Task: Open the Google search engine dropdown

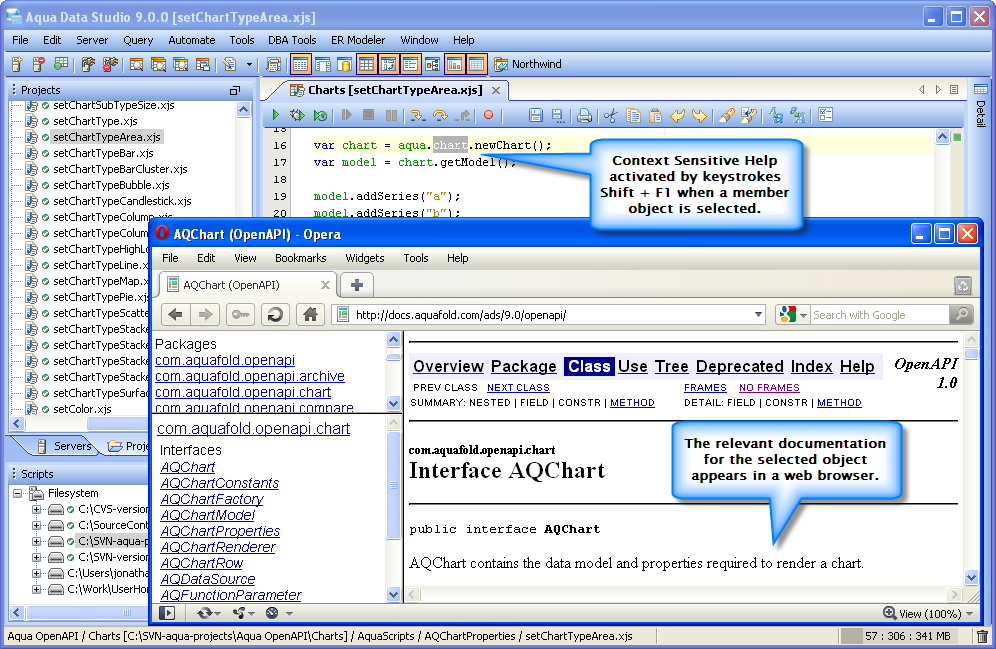Action: [804, 315]
